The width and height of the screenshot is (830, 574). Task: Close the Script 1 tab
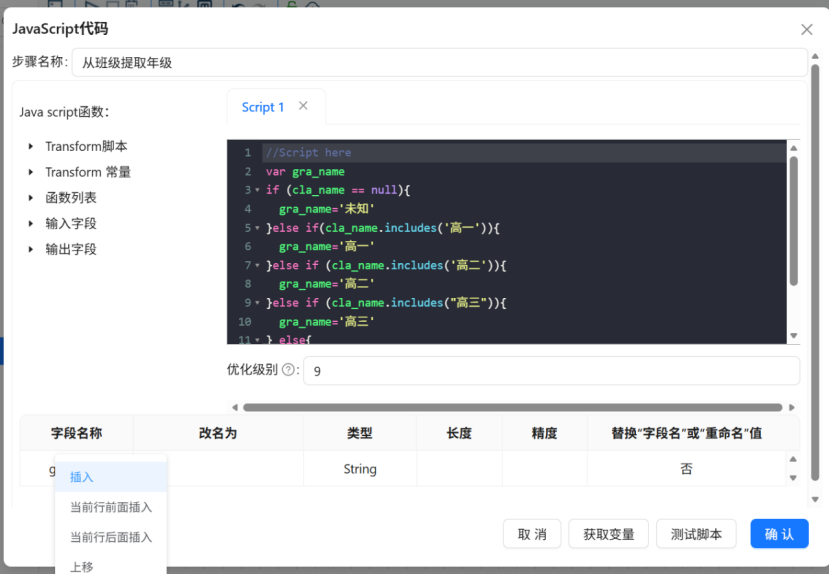pos(303,106)
